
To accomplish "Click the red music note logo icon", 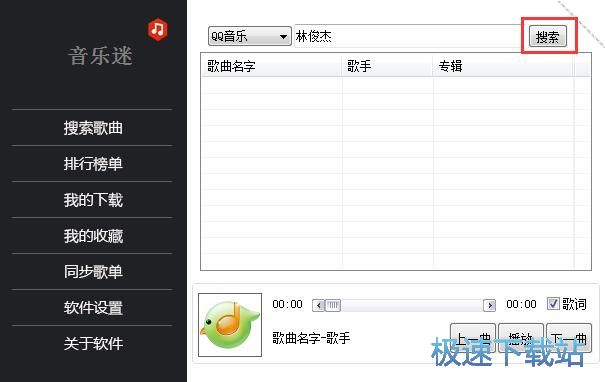I will tap(157, 29).
